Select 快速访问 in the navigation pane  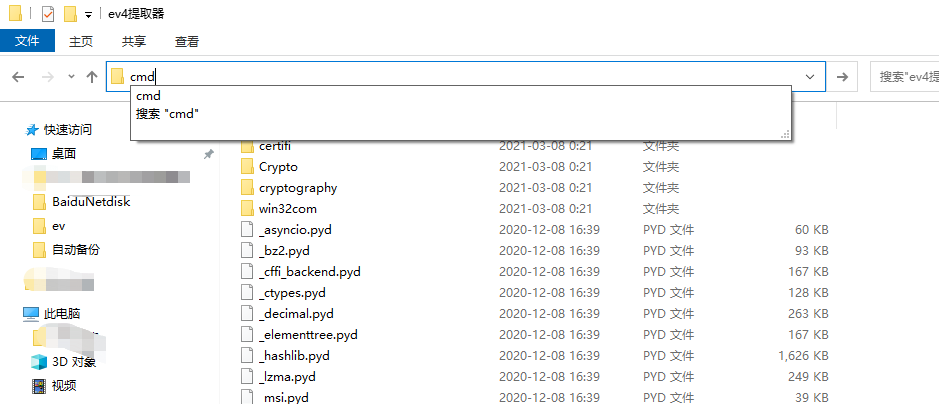(x=68, y=129)
